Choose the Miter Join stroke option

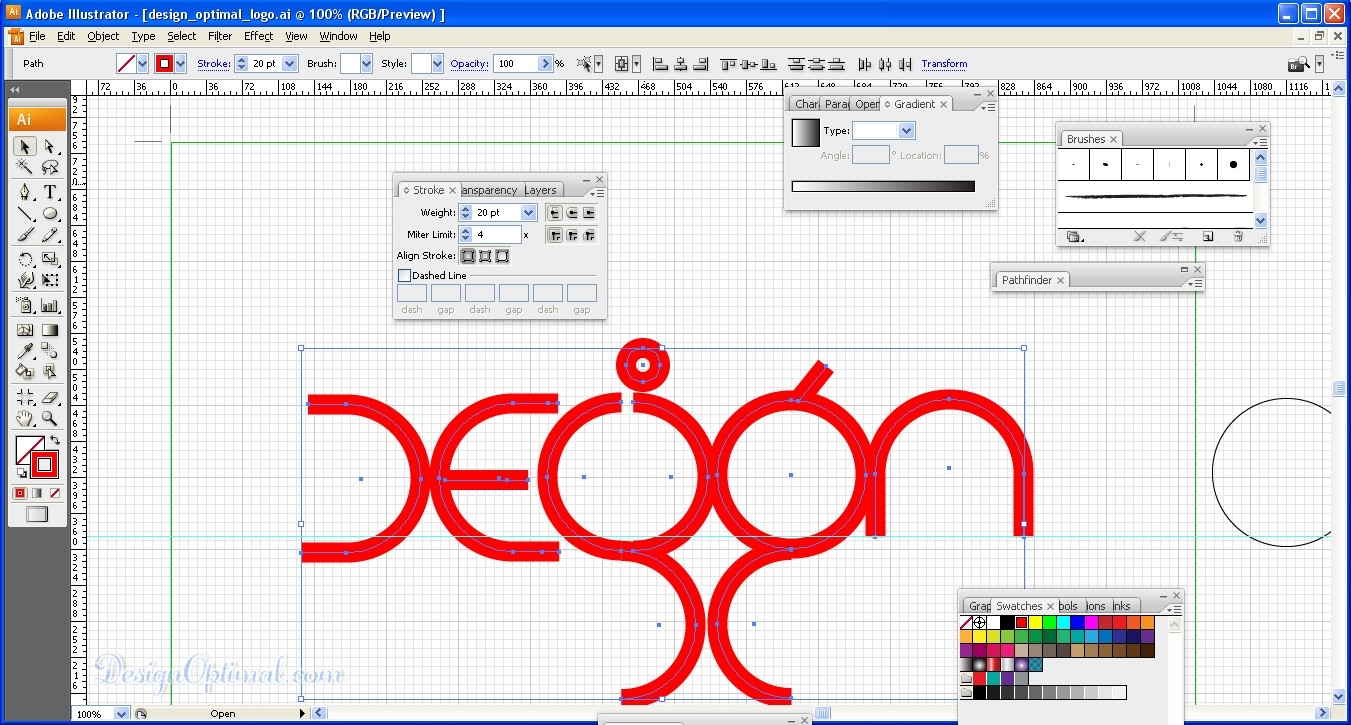coord(555,235)
